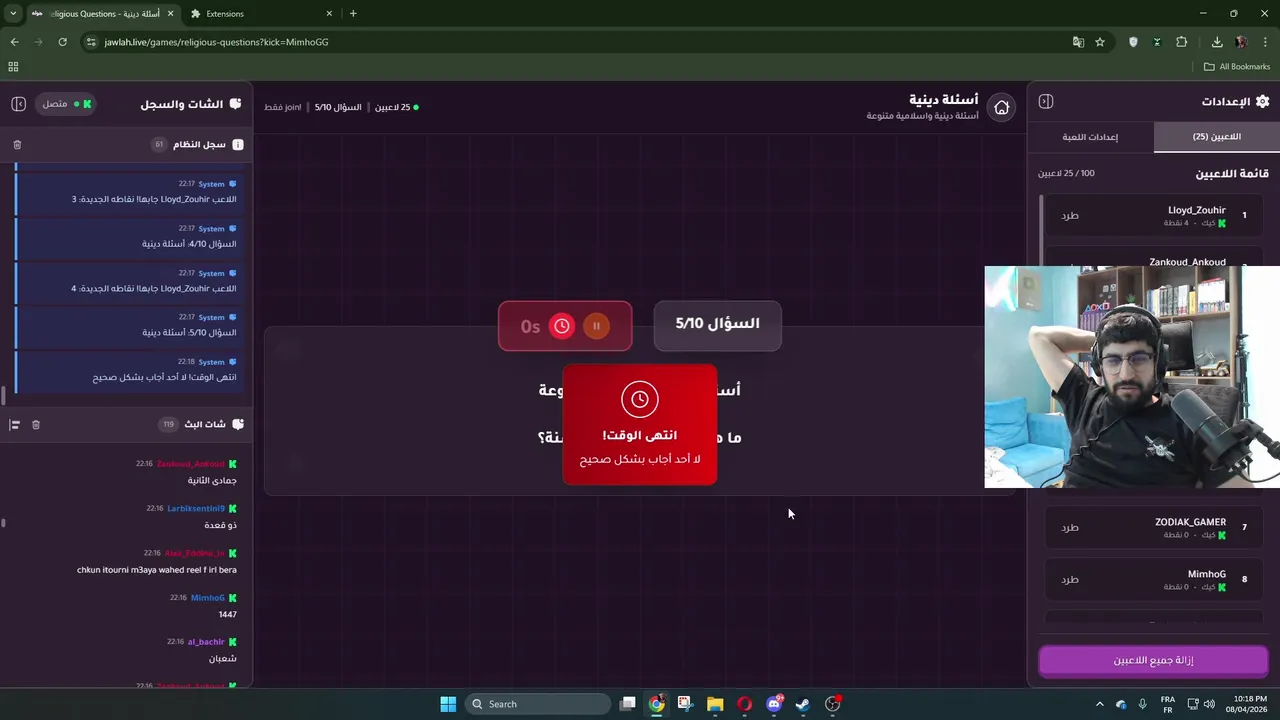Switch to the اللاعبين (25) tab
This screenshot has height=720, width=1280.
point(1216,137)
